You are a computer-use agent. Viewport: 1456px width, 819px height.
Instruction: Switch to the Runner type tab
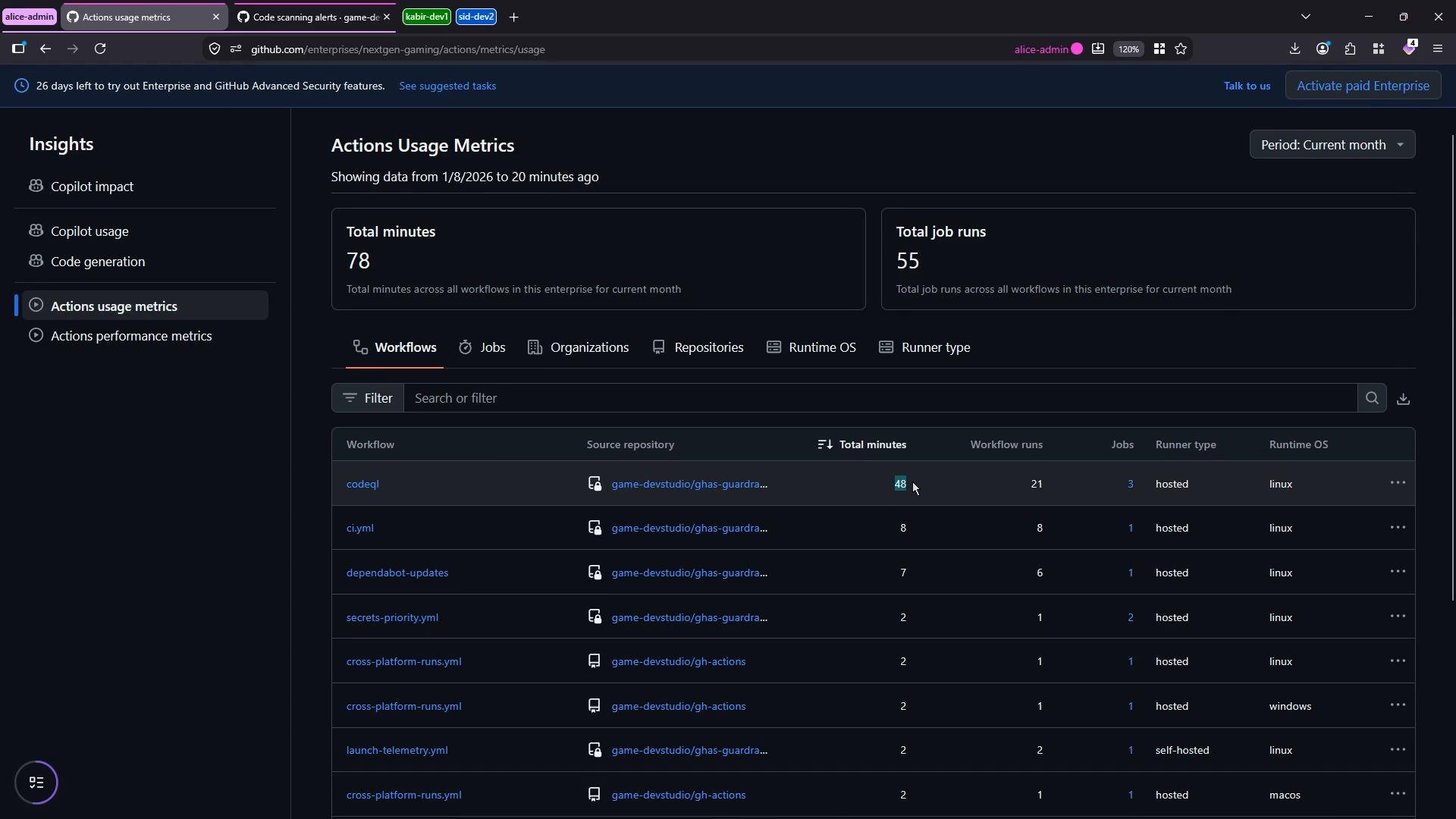pos(925,347)
